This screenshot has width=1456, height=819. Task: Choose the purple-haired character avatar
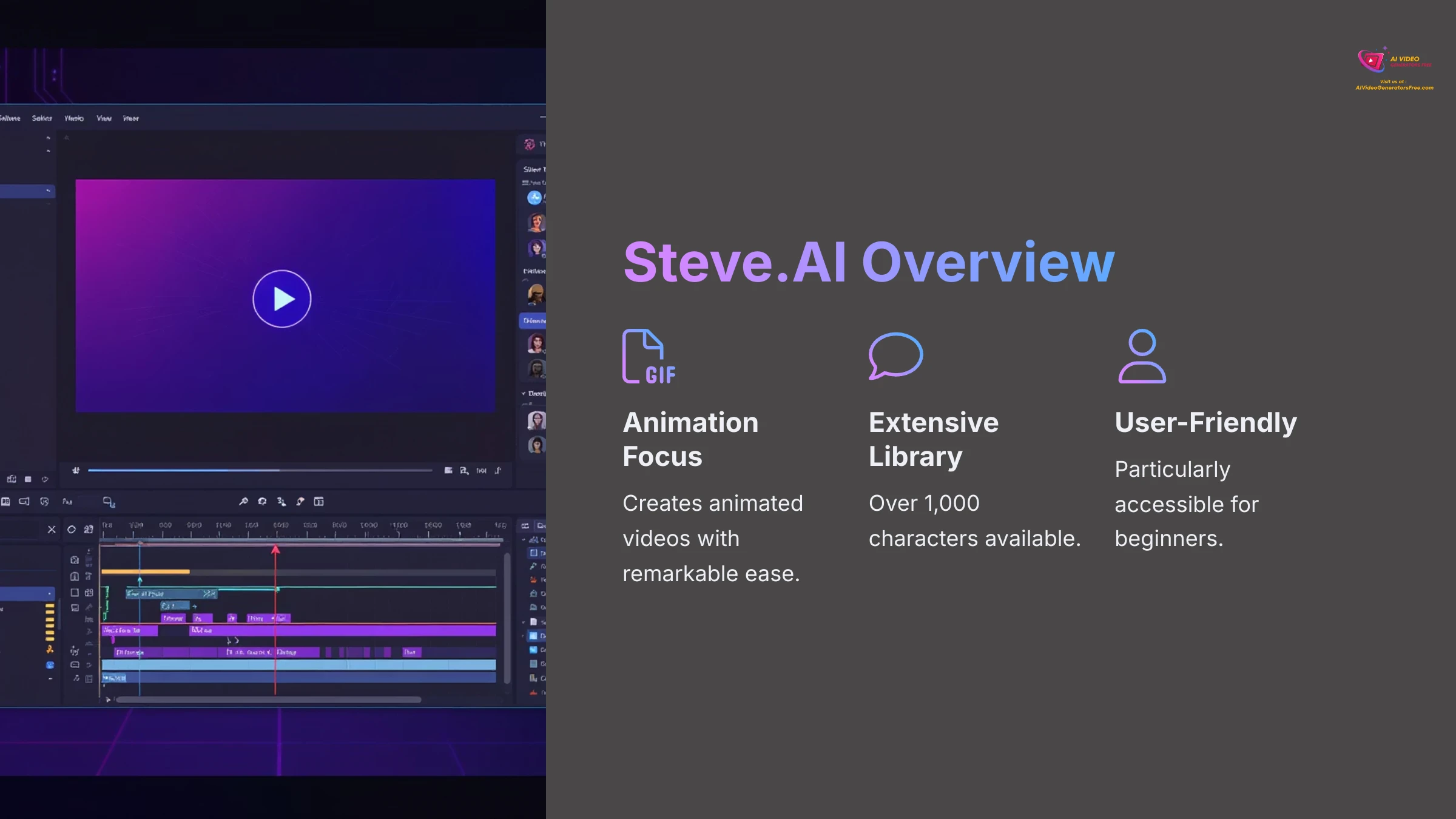(x=536, y=248)
